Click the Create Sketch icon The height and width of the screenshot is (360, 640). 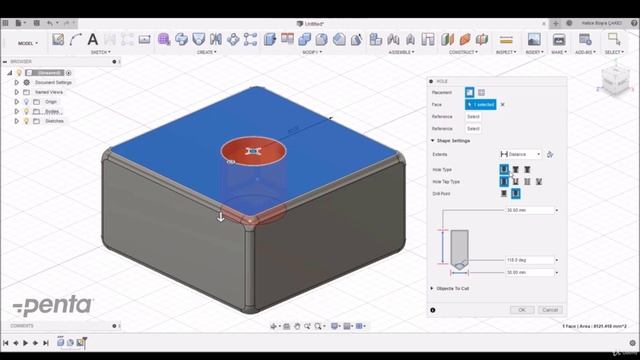[58, 40]
